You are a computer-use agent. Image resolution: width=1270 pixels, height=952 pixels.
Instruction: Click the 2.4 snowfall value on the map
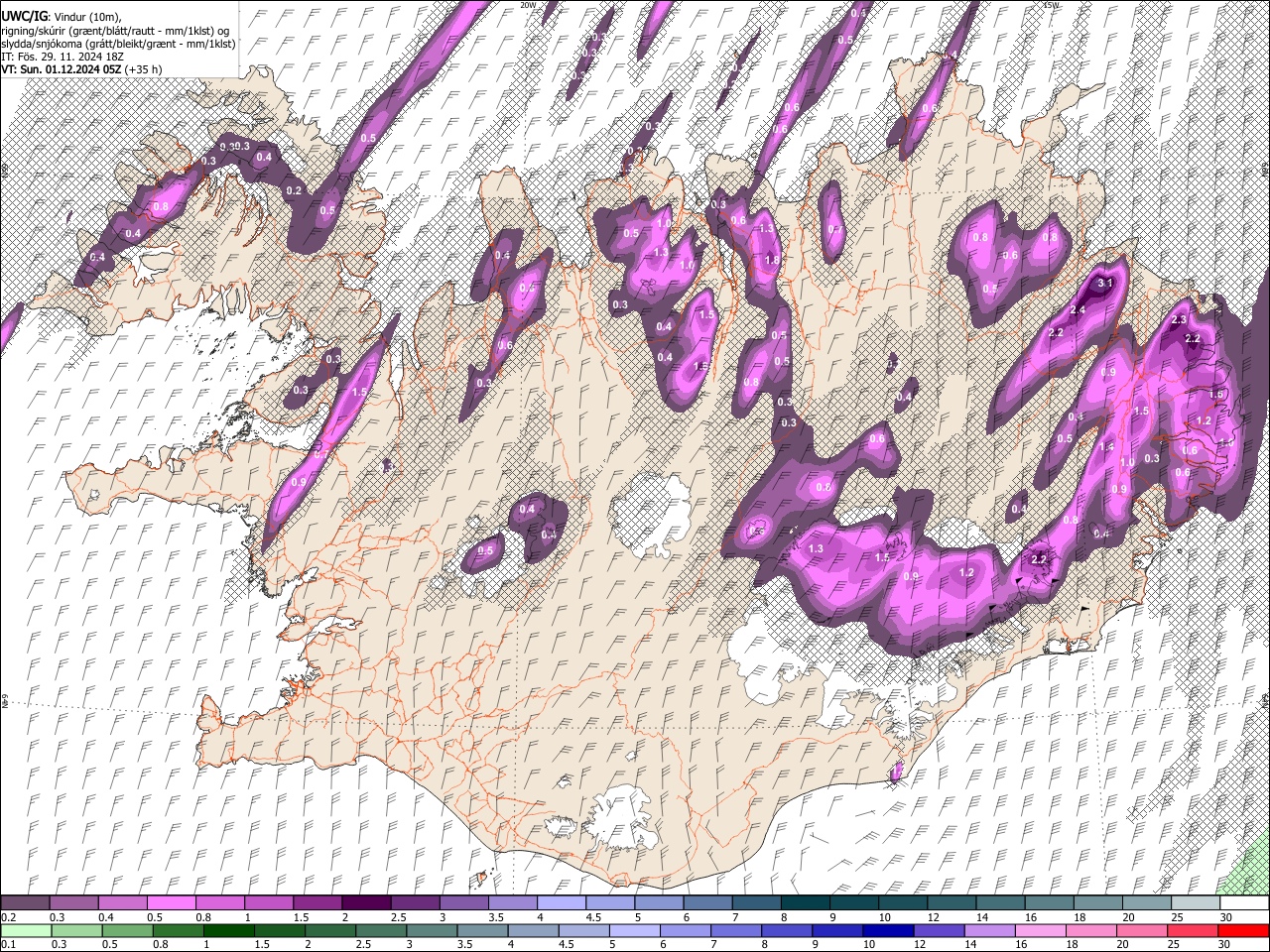[1079, 310]
